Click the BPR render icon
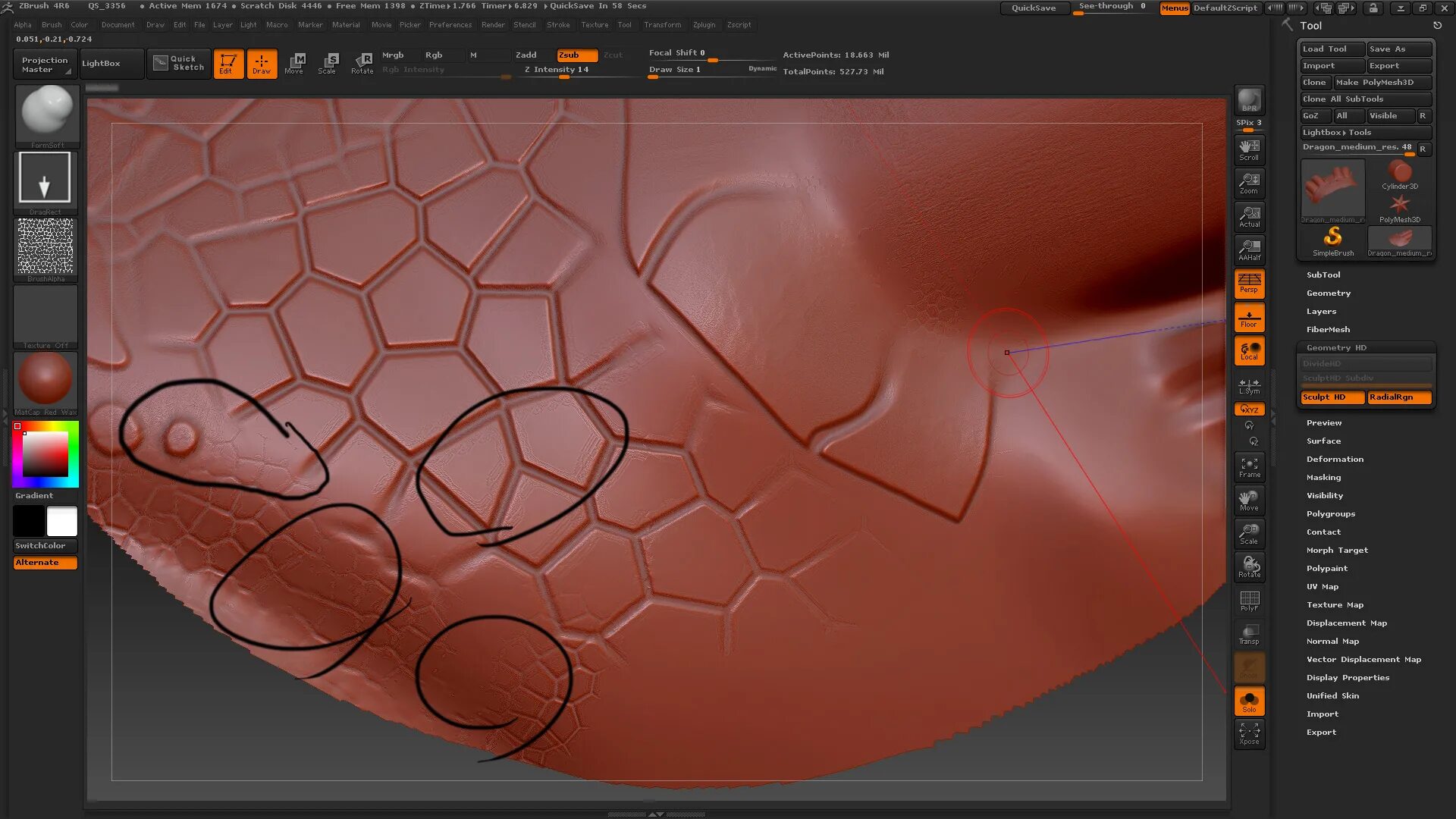1456x819 pixels. 1249,100
